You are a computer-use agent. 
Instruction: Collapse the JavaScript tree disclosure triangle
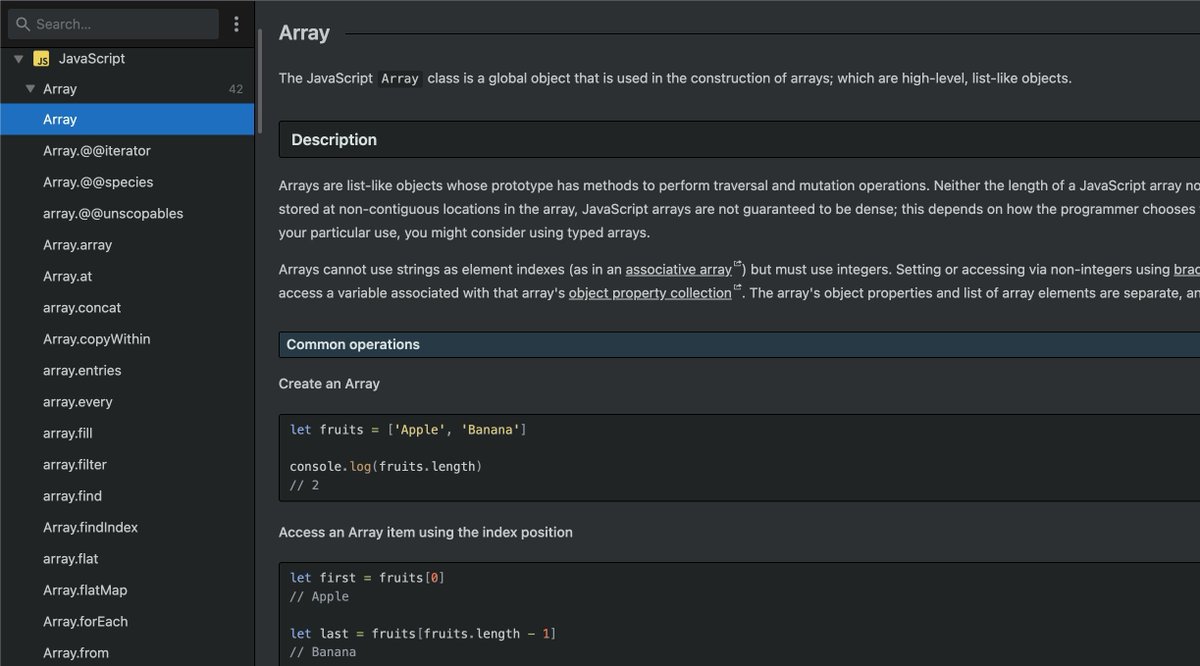(x=18, y=59)
